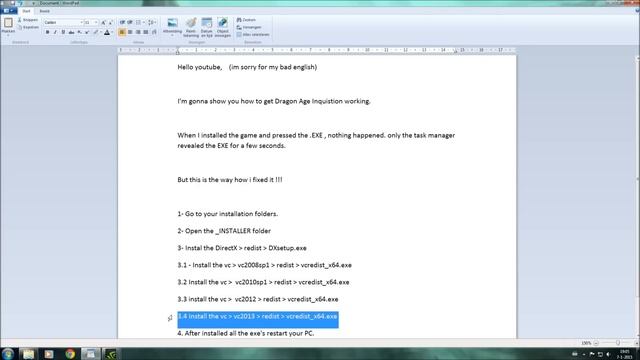The image size is (640, 360).
Task: Click Kopiëren (Copy) in the ribbon
Action: [x=28, y=27]
